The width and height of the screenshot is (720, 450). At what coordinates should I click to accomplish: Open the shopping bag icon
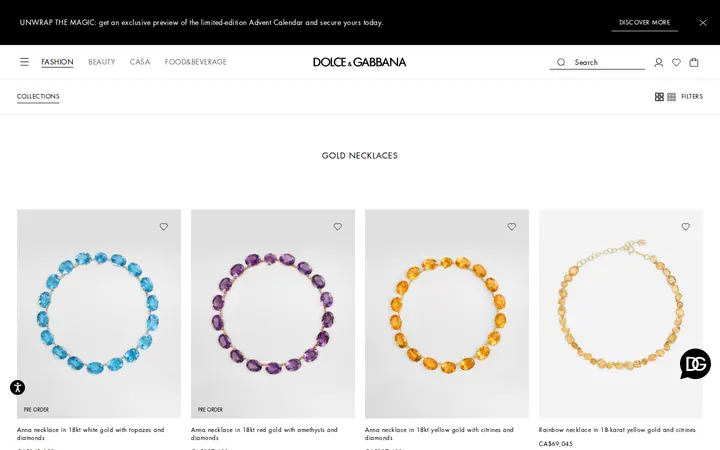(x=694, y=62)
